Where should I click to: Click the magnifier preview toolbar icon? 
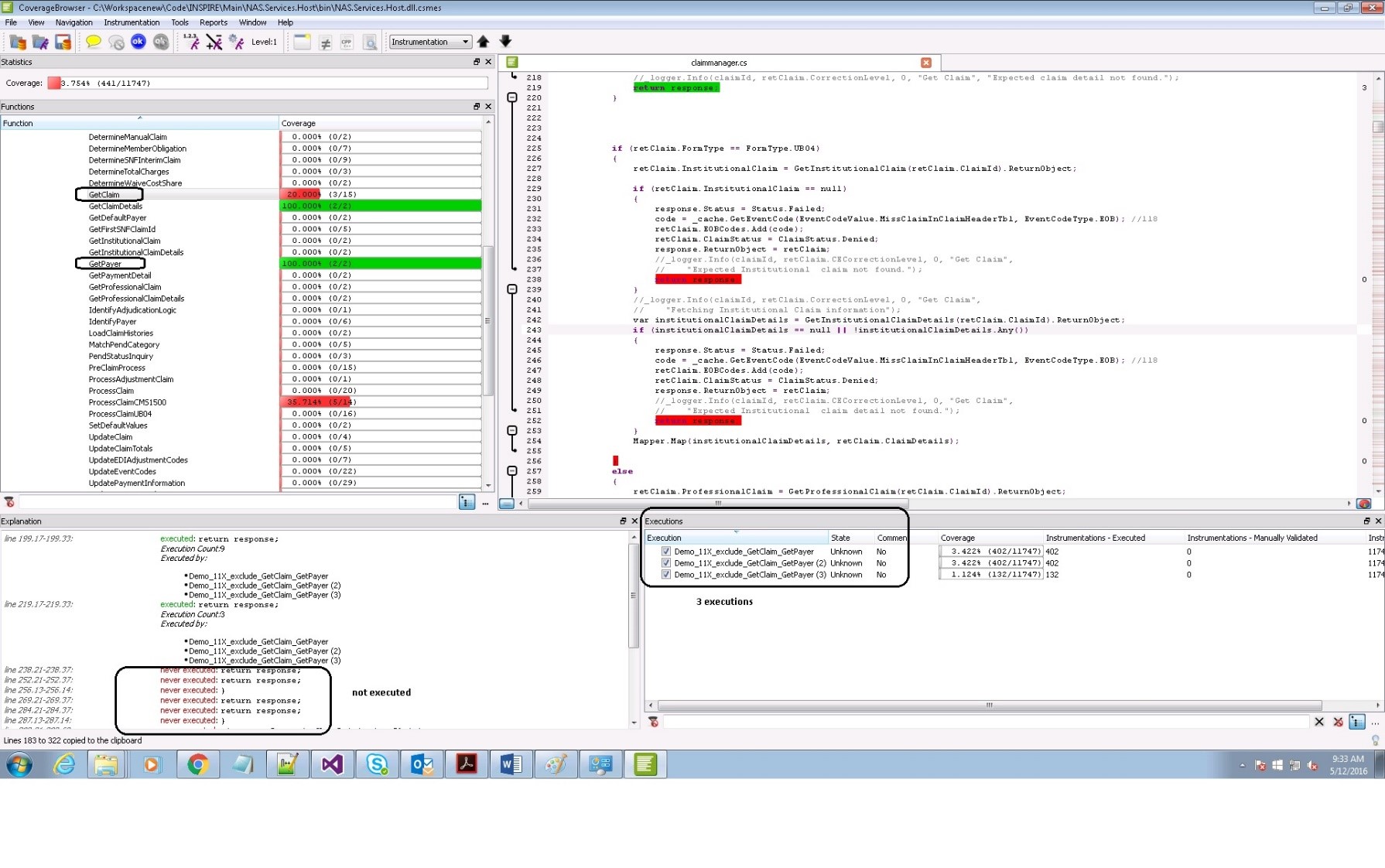(x=370, y=43)
